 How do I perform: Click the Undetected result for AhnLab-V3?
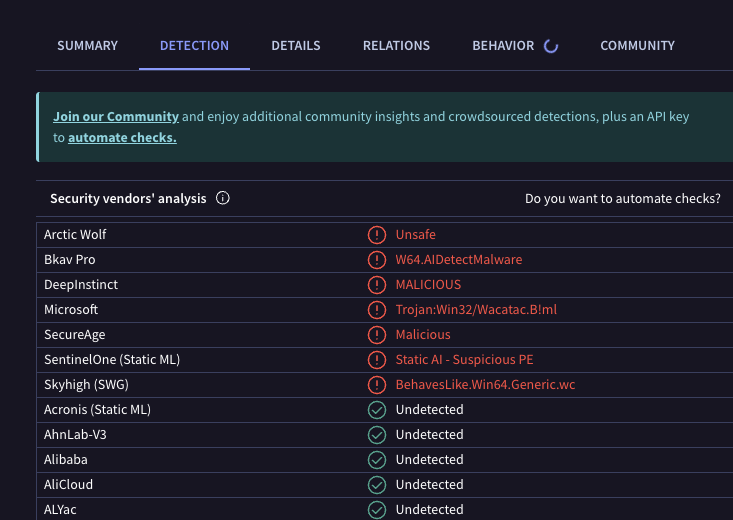pos(430,434)
